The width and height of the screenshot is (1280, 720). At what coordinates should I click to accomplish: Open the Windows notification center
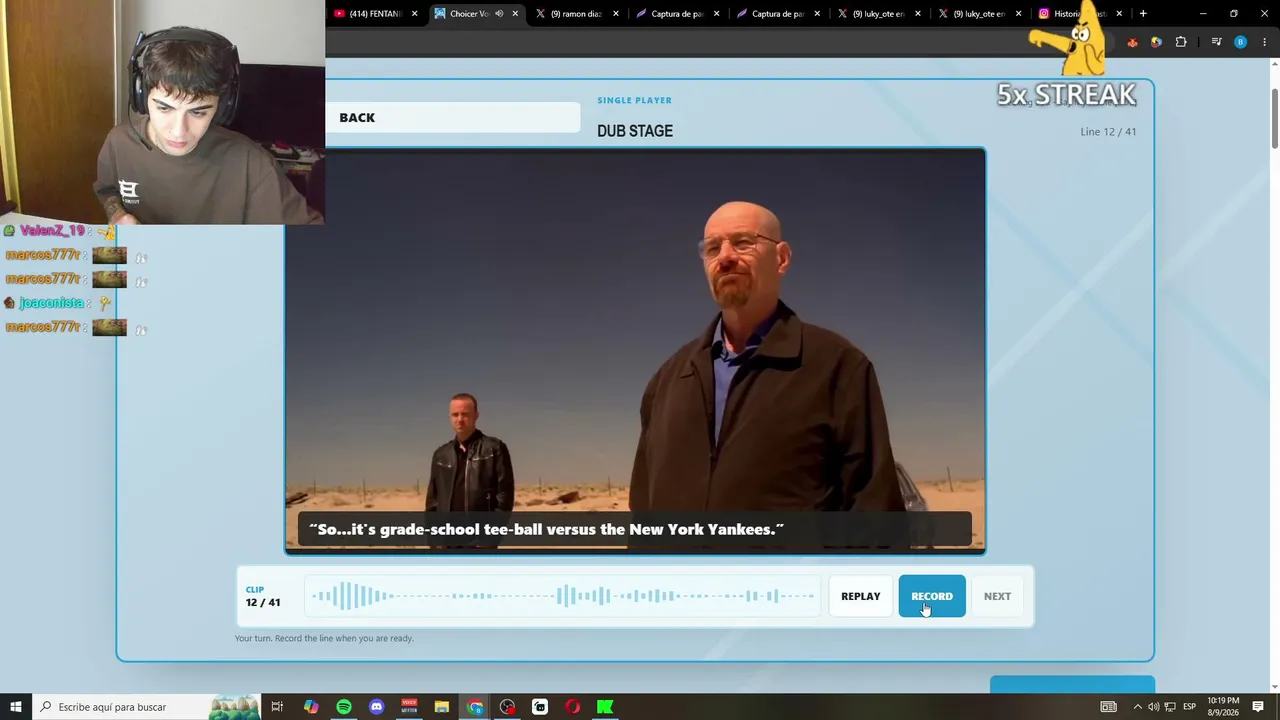pos(1258,707)
